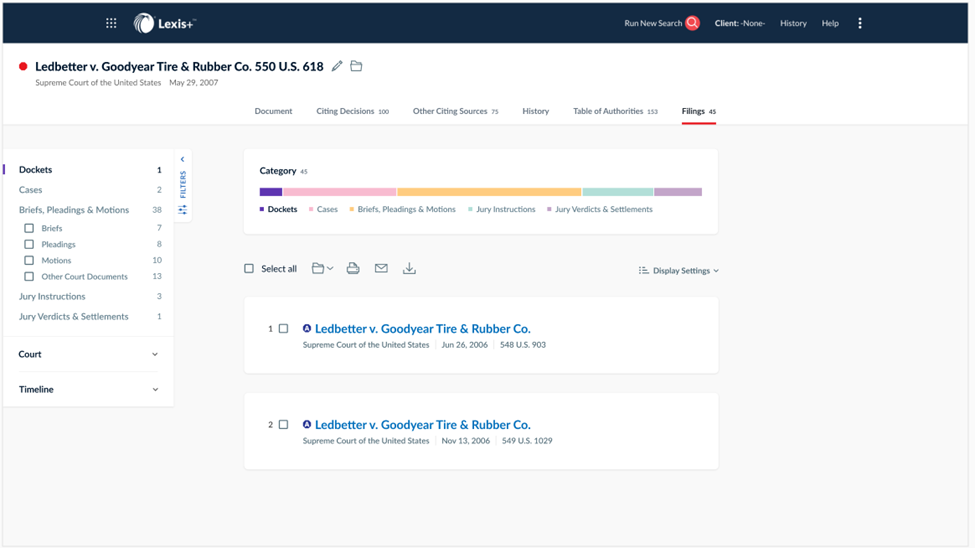Collapse the filters panel with left chevron
The width and height of the screenshot is (975, 548).
point(182,159)
